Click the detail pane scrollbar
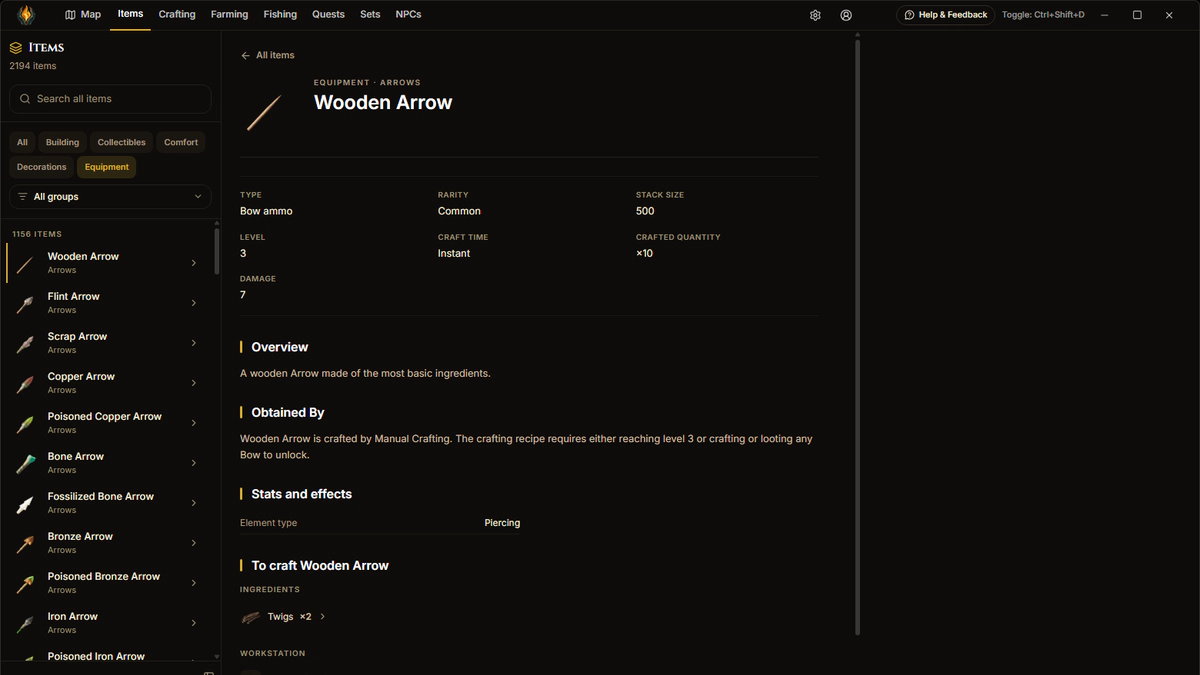 point(857,335)
